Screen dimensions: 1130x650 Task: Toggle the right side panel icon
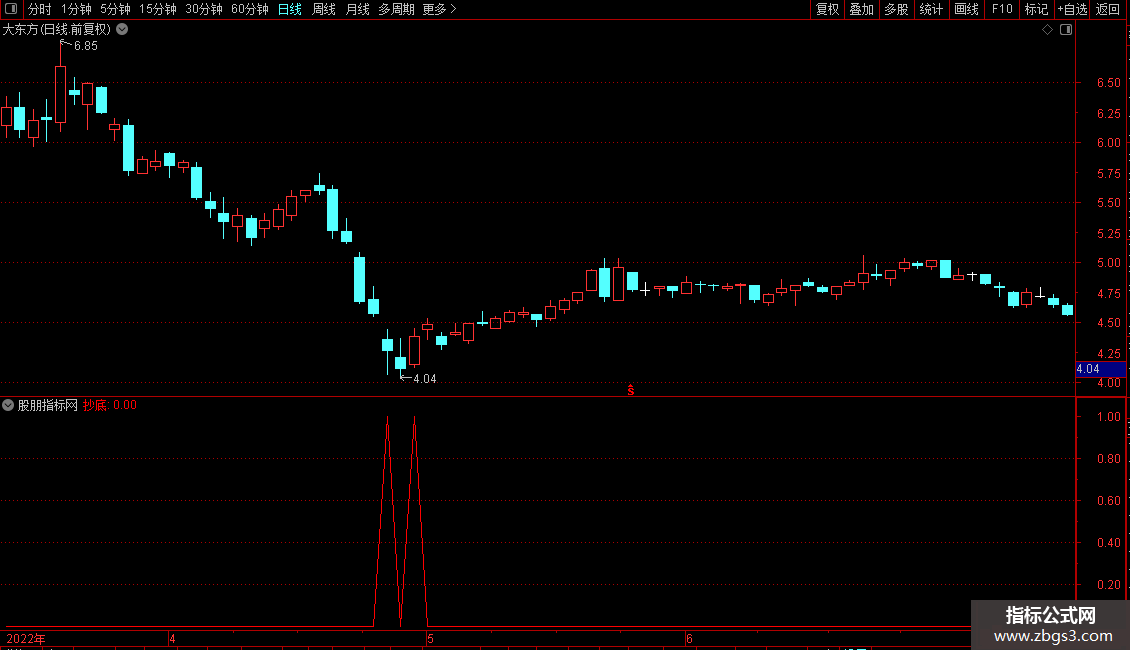1066,30
